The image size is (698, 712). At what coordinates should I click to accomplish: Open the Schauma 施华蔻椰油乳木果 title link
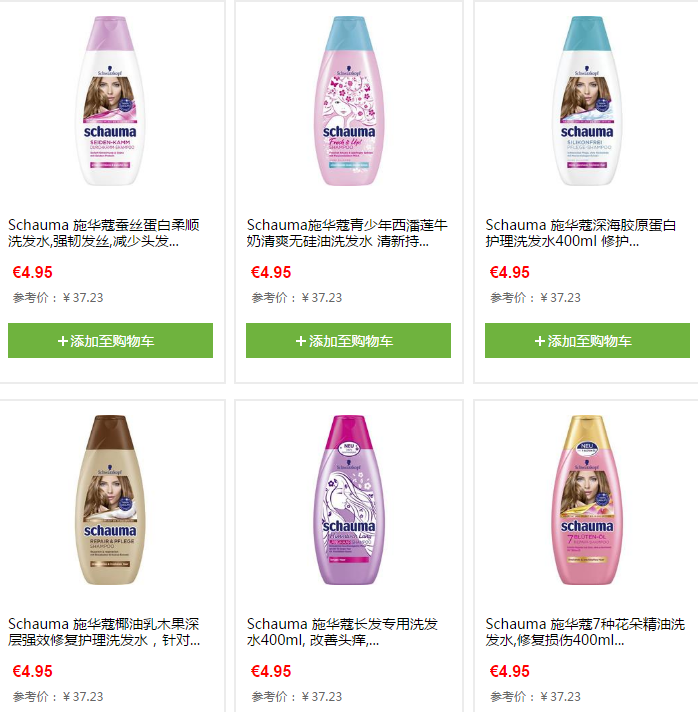(x=104, y=632)
